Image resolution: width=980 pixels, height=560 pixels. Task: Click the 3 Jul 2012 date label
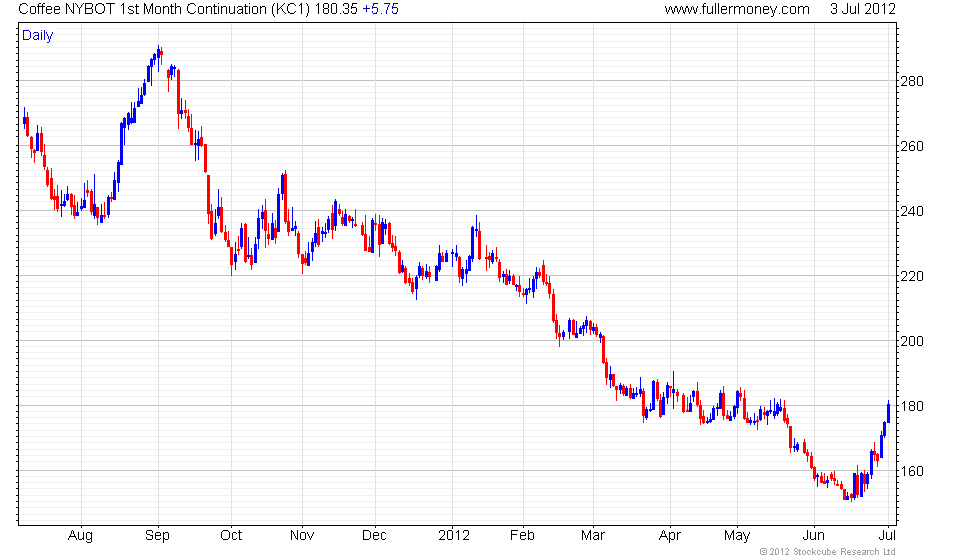pyautogui.click(x=862, y=9)
